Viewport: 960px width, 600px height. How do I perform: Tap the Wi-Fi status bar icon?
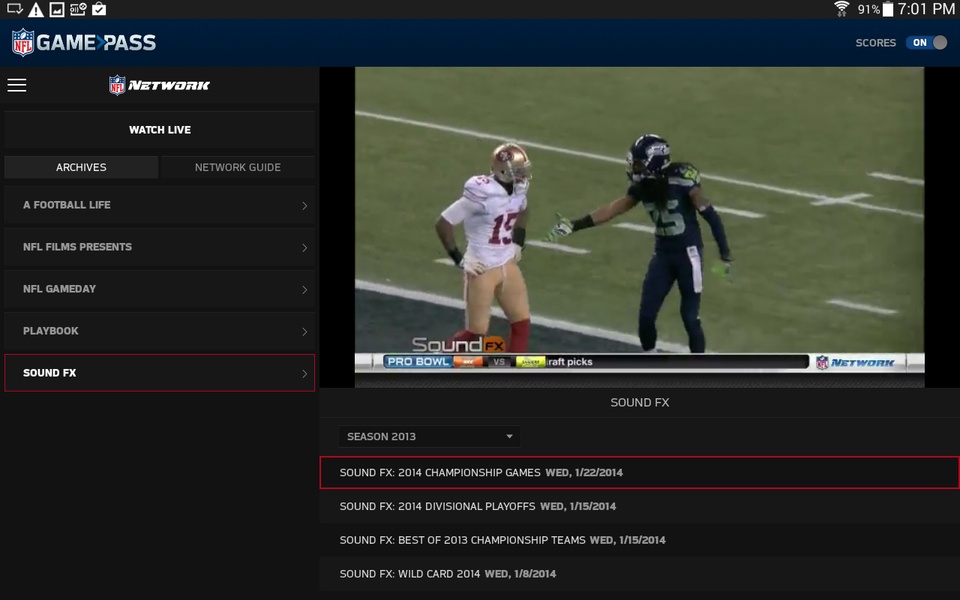(x=841, y=9)
